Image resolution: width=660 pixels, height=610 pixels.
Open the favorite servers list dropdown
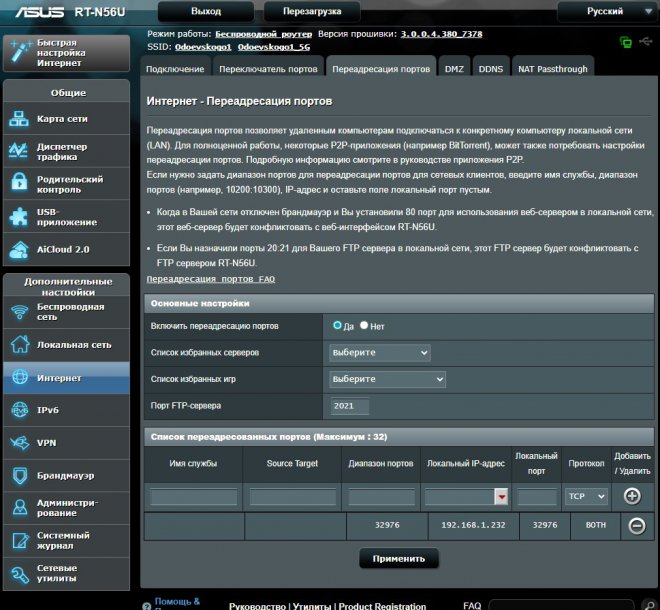coord(379,353)
